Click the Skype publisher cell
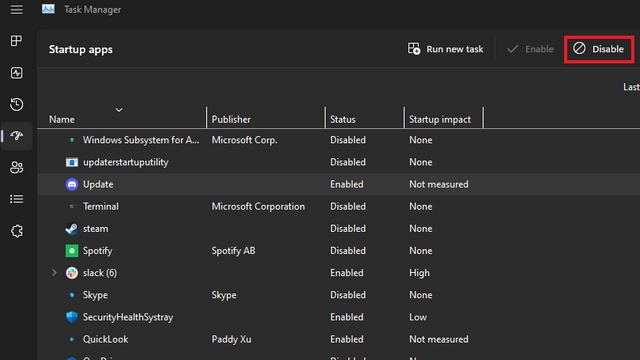Image resolution: width=640 pixels, height=360 pixels. pyautogui.click(x=224, y=295)
